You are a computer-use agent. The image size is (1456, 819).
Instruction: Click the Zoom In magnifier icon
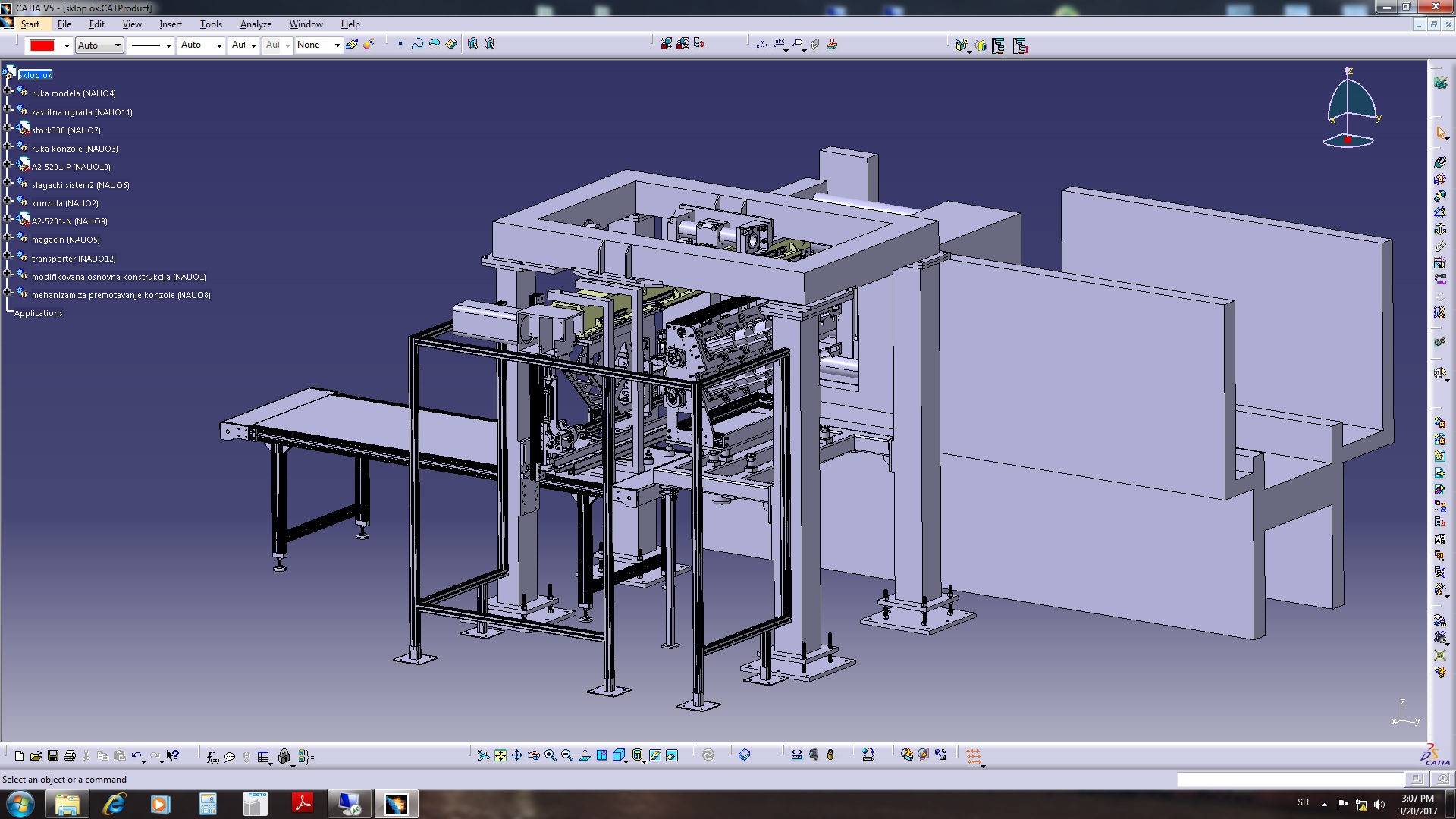[551, 755]
